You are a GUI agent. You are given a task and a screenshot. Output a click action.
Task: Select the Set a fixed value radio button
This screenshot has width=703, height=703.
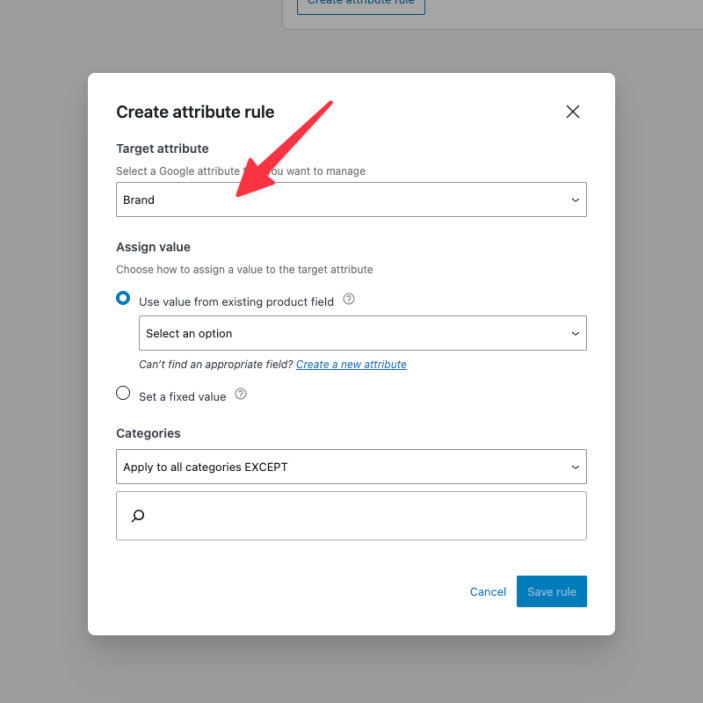tap(123, 393)
